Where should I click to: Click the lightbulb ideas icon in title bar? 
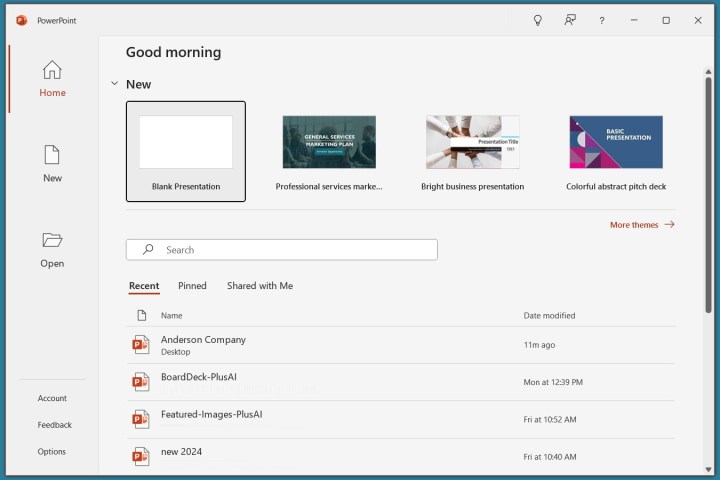537,20
